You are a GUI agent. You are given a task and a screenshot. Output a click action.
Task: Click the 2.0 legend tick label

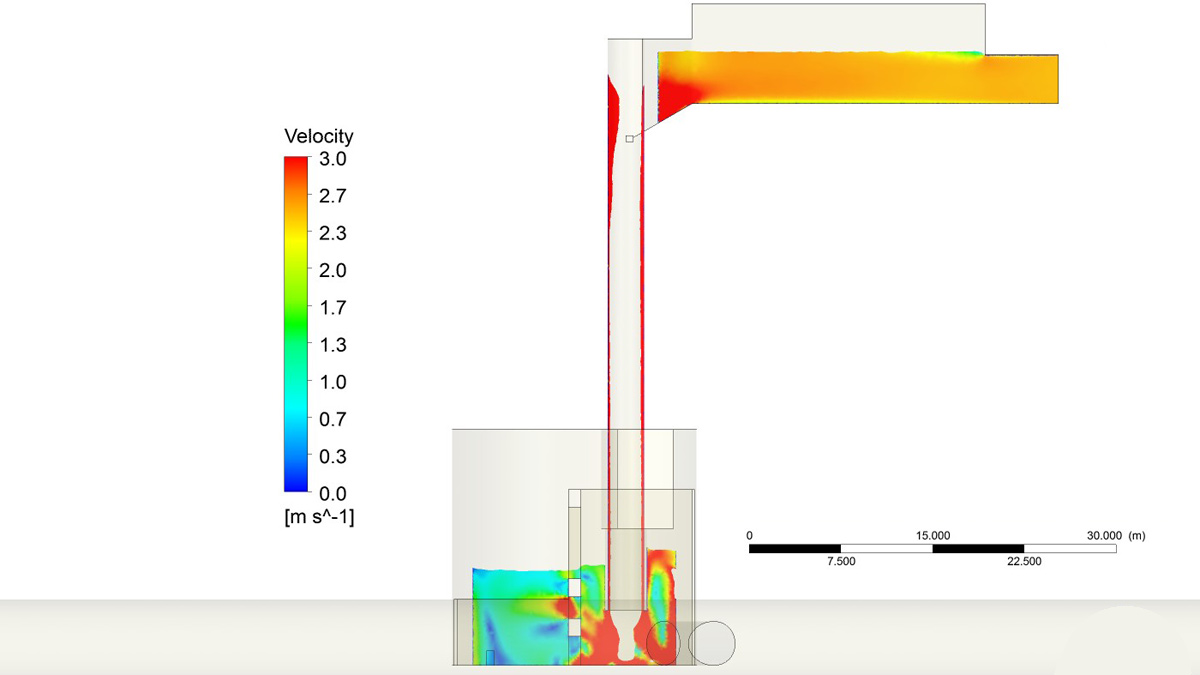(333, 270)
